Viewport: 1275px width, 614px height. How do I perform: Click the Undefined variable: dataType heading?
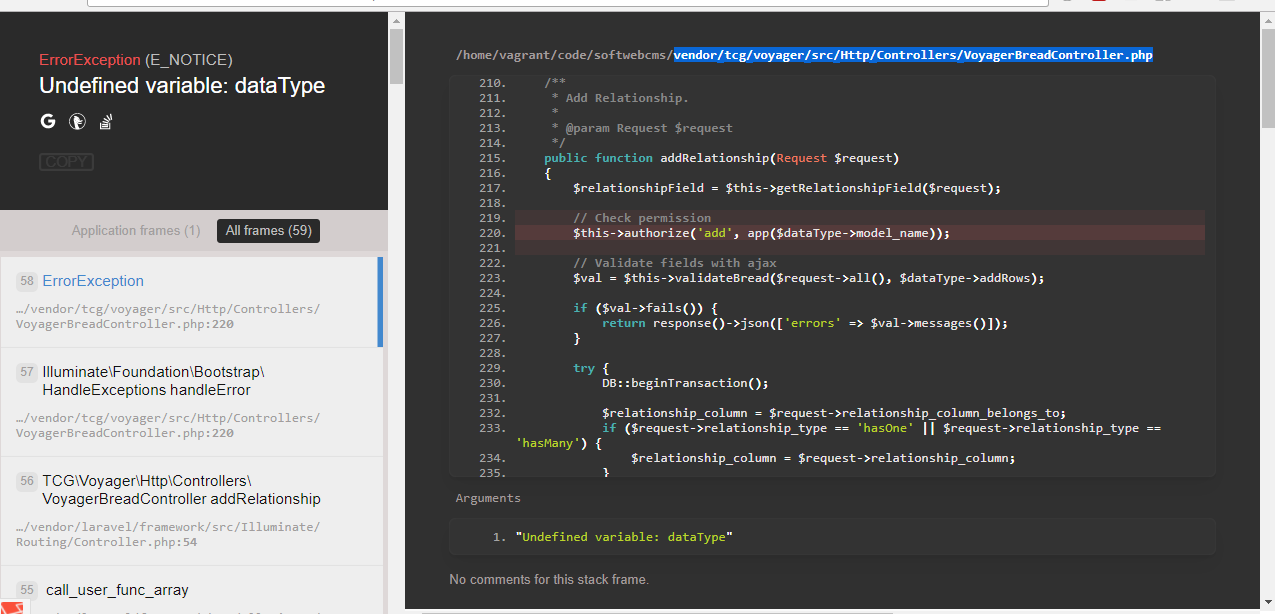tap(181, 85)
